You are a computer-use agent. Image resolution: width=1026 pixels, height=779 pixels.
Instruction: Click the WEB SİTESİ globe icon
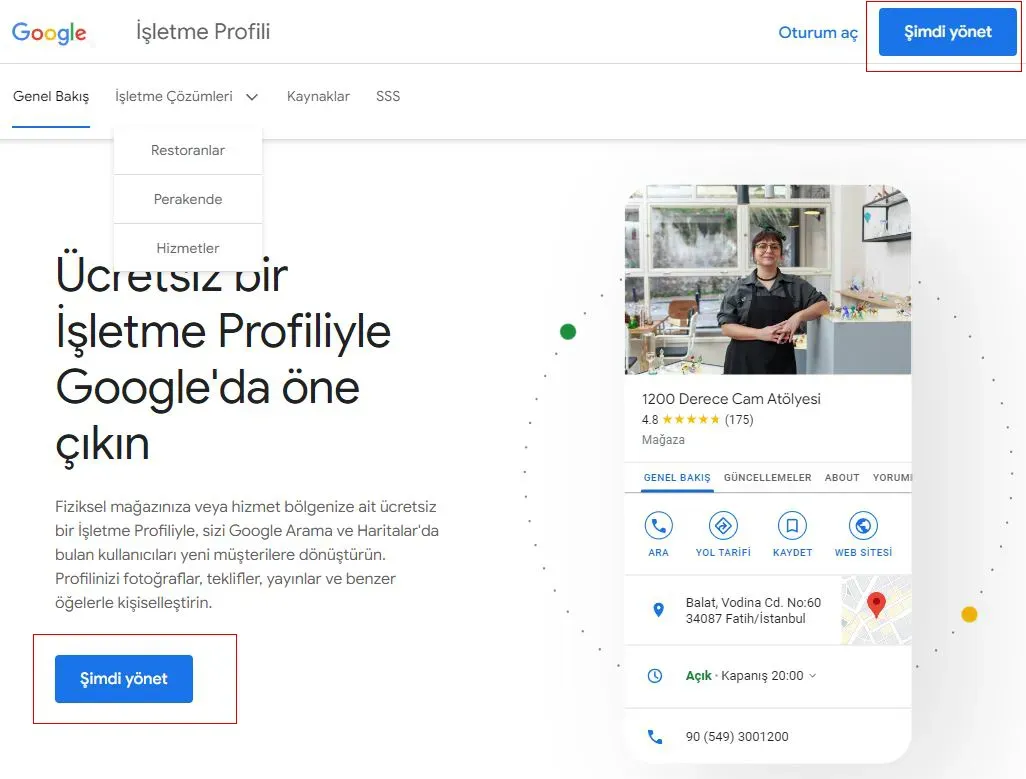coord(863,525)
